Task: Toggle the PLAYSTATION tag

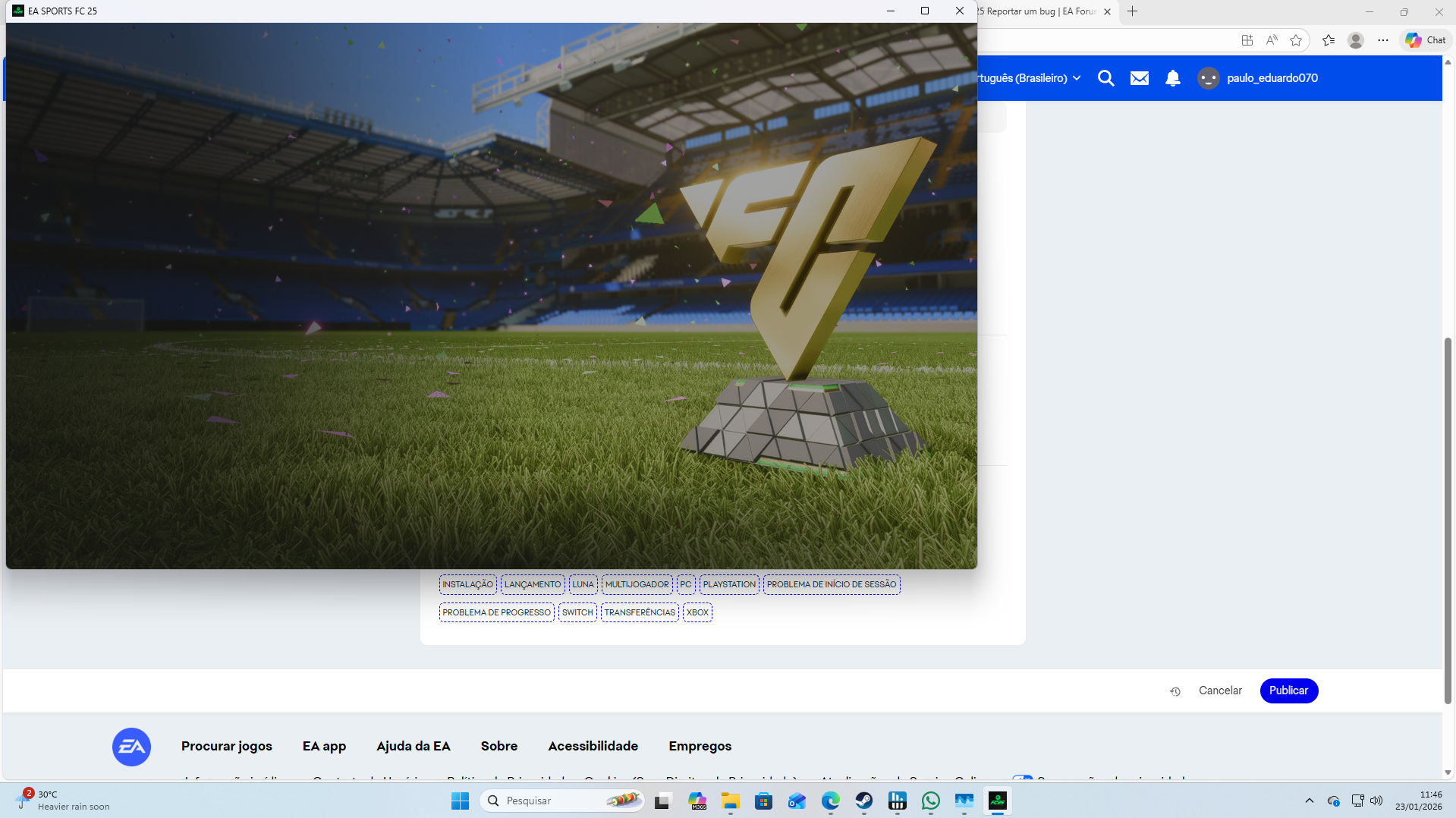Action: point(729,584)
